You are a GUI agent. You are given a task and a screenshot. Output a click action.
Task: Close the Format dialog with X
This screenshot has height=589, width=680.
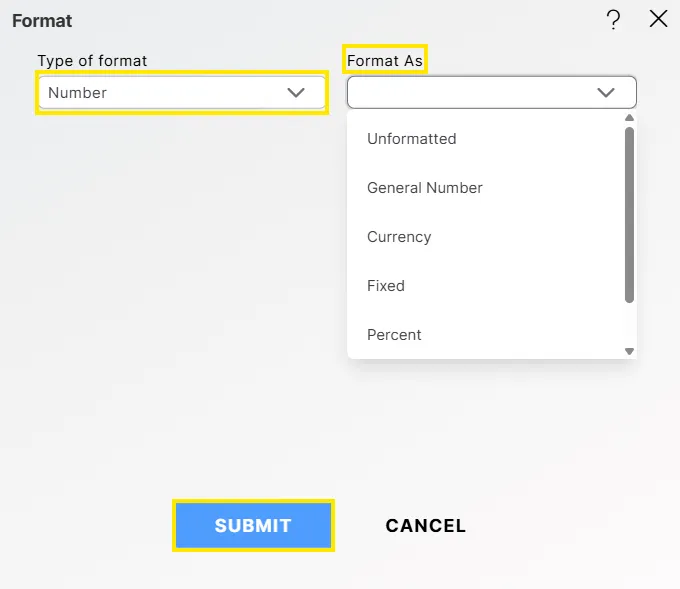[658, 19]
